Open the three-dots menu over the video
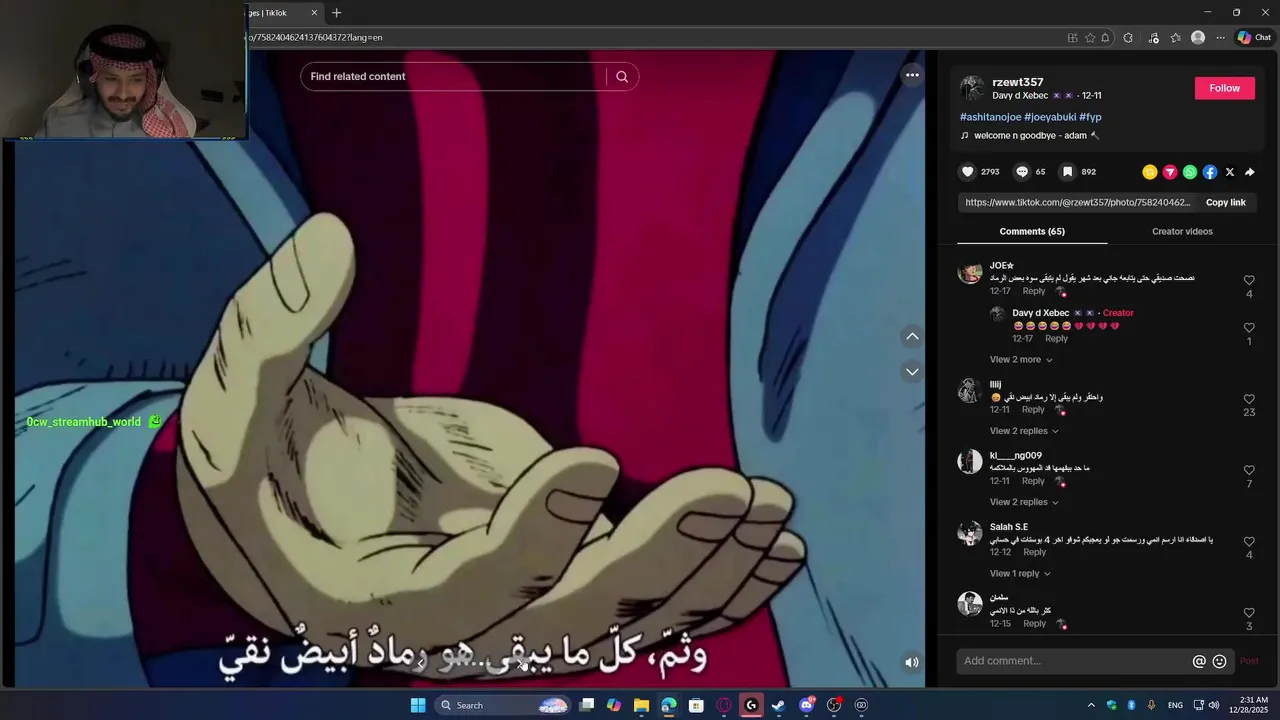 coord(912,75)
